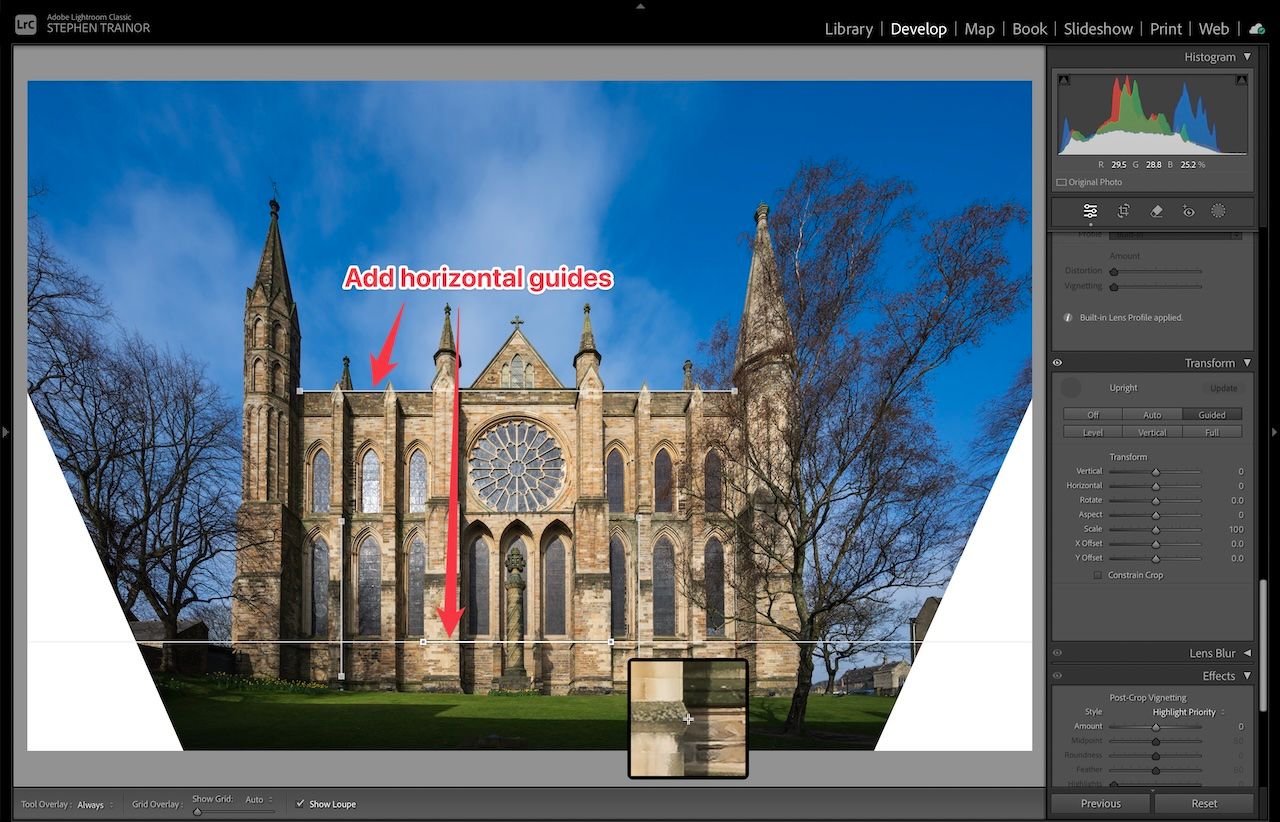Hide the top module bar arrow
This screenshot has width=1280, height=822.
click(x=640, y=5)
